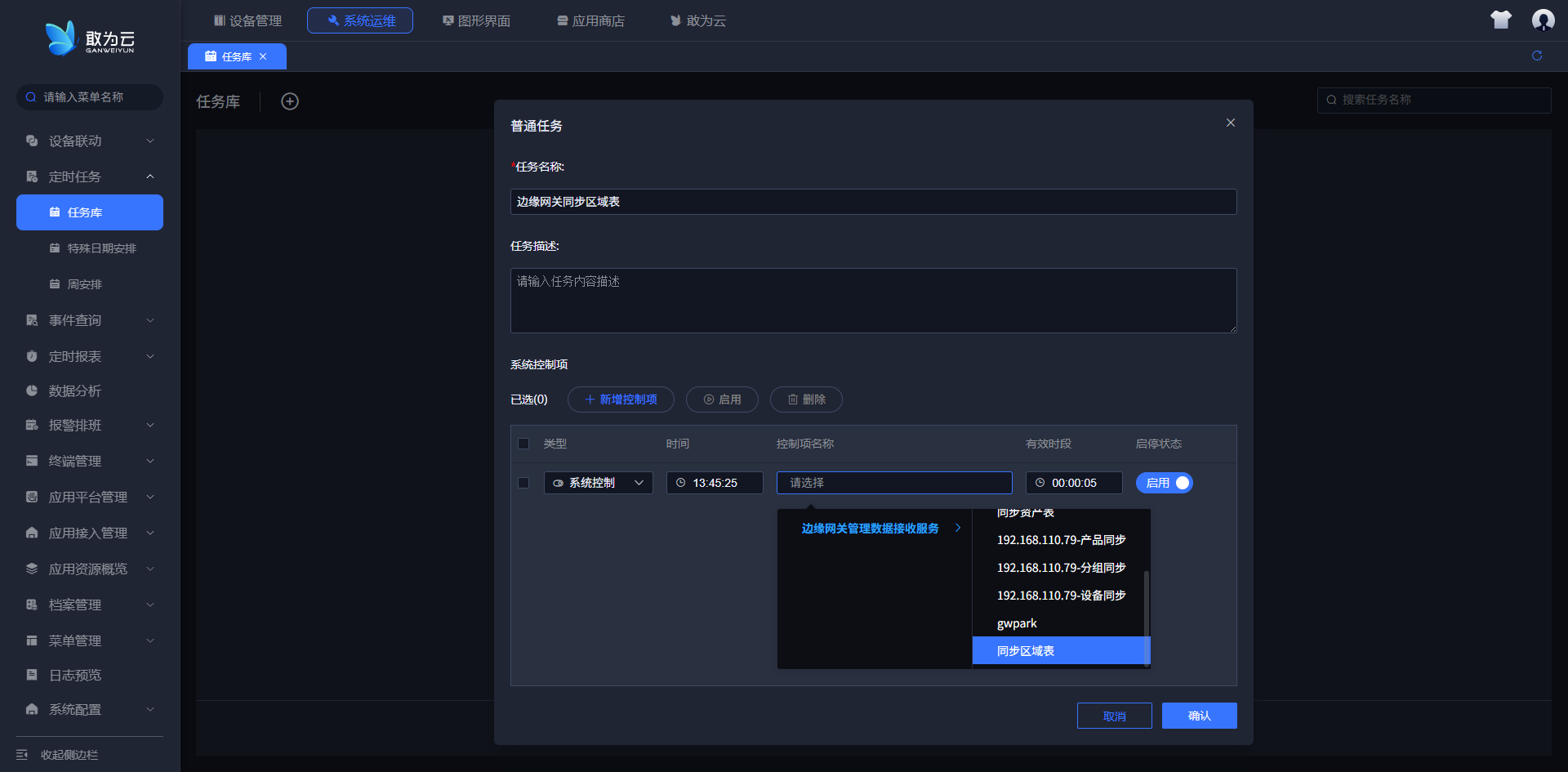Viewport: 1568px width, 772px height.
Task: Click the 确认 button
Action: point(1199,716)
